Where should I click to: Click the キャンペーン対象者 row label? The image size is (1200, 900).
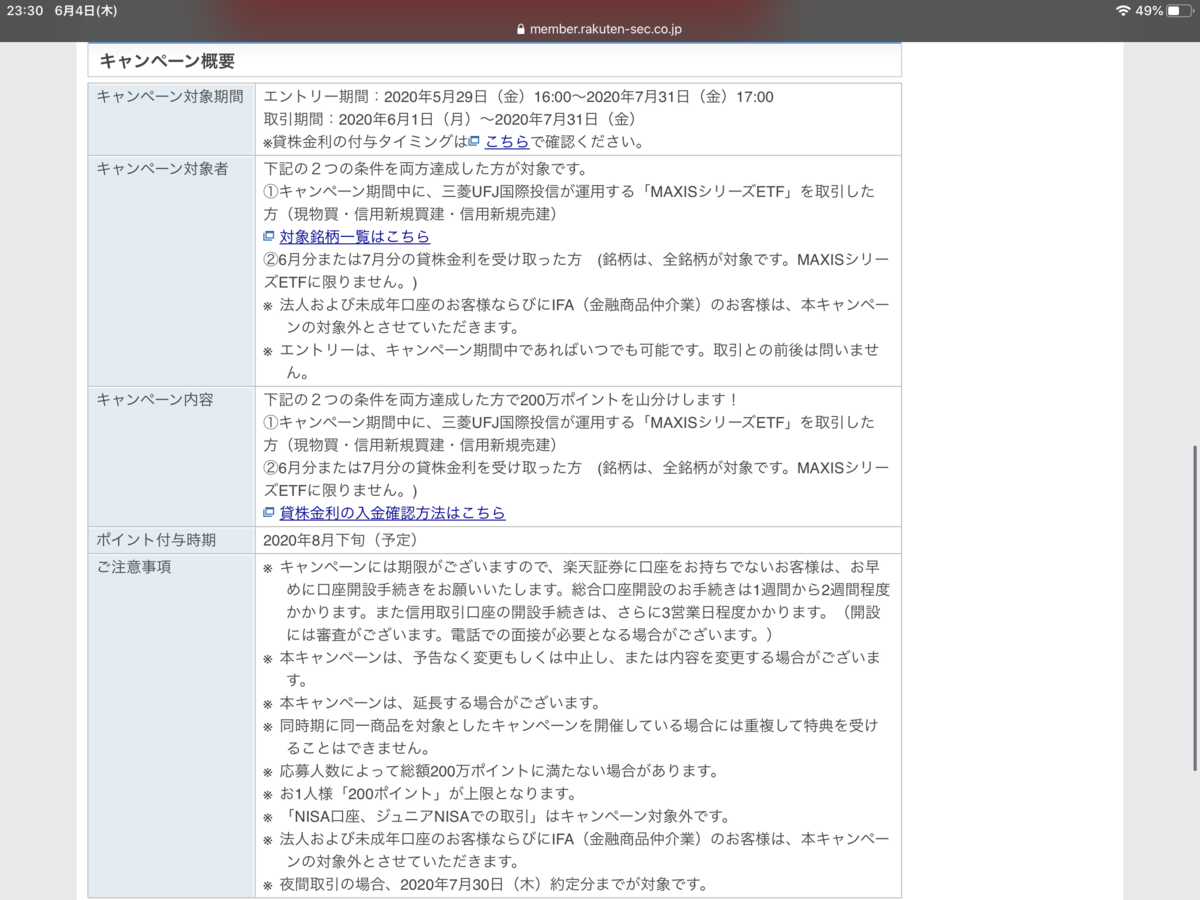pyautogui.click(x=162, y=168)
